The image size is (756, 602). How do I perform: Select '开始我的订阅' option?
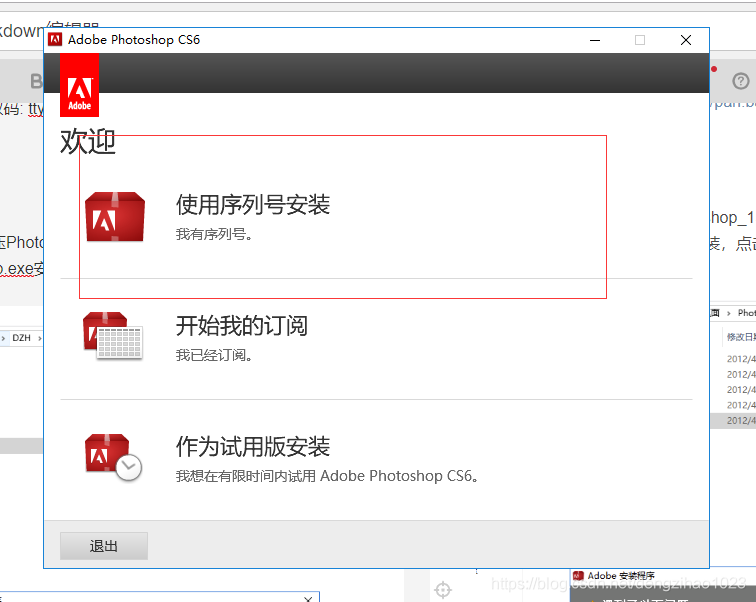point(242,326)
